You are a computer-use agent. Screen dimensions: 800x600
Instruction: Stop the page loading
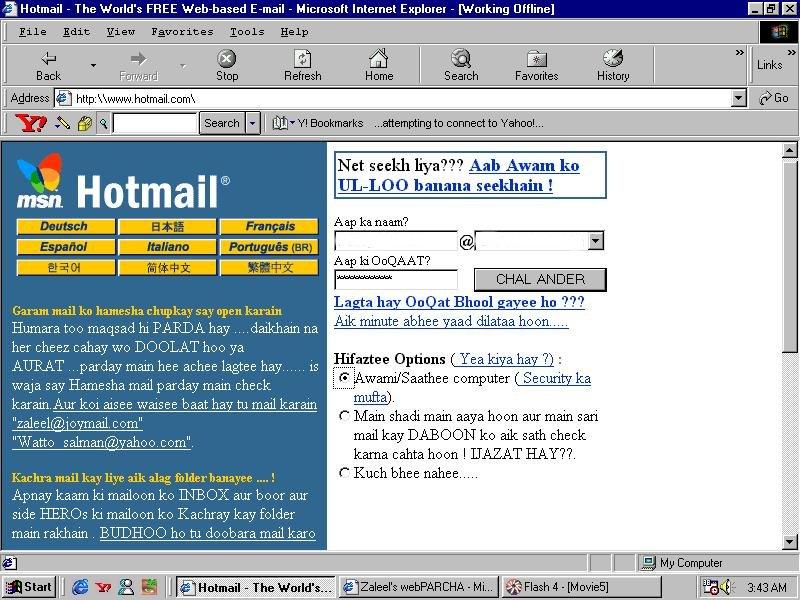click(227, 66)
